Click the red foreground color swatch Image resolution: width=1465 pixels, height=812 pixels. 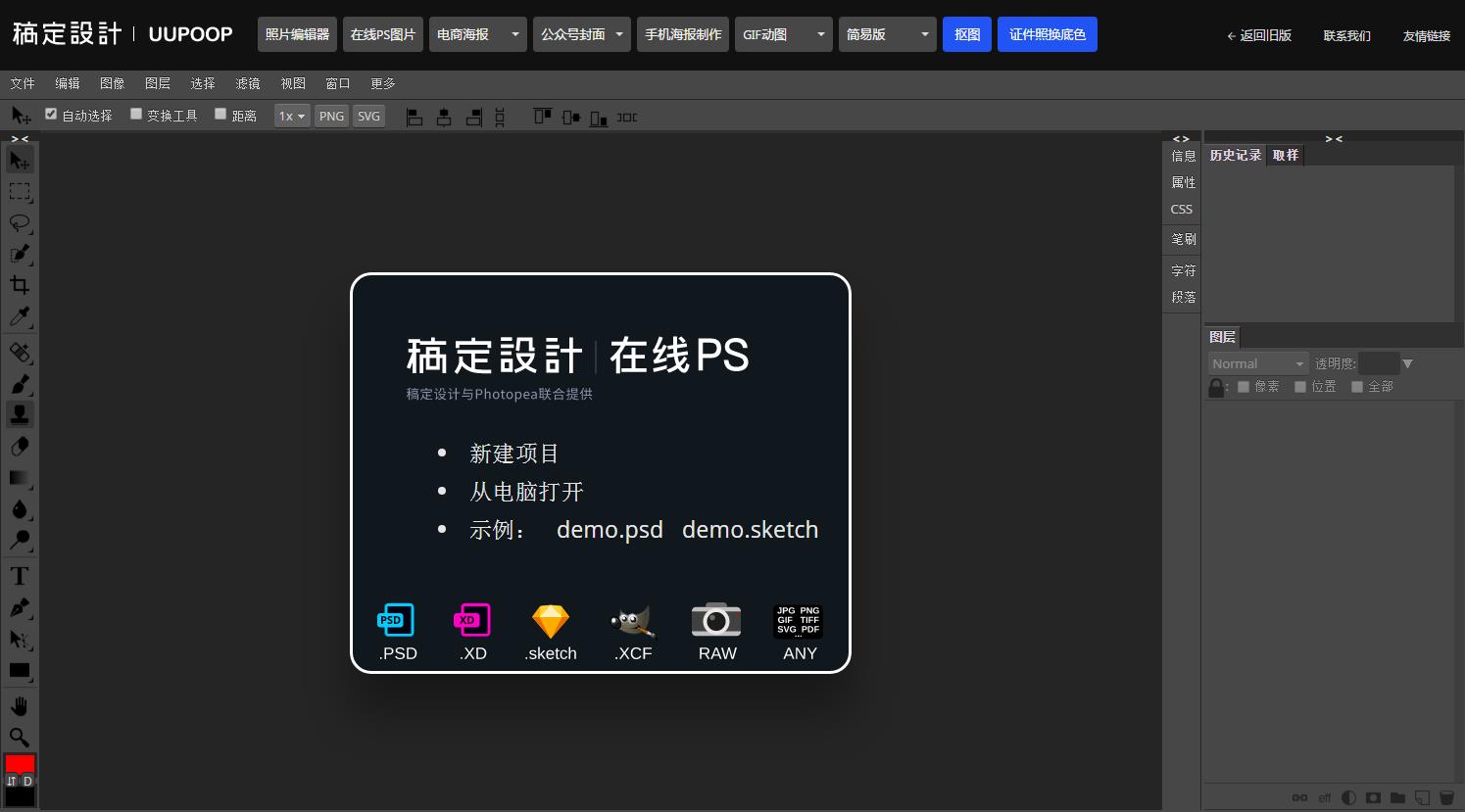(x=20, y=763)
